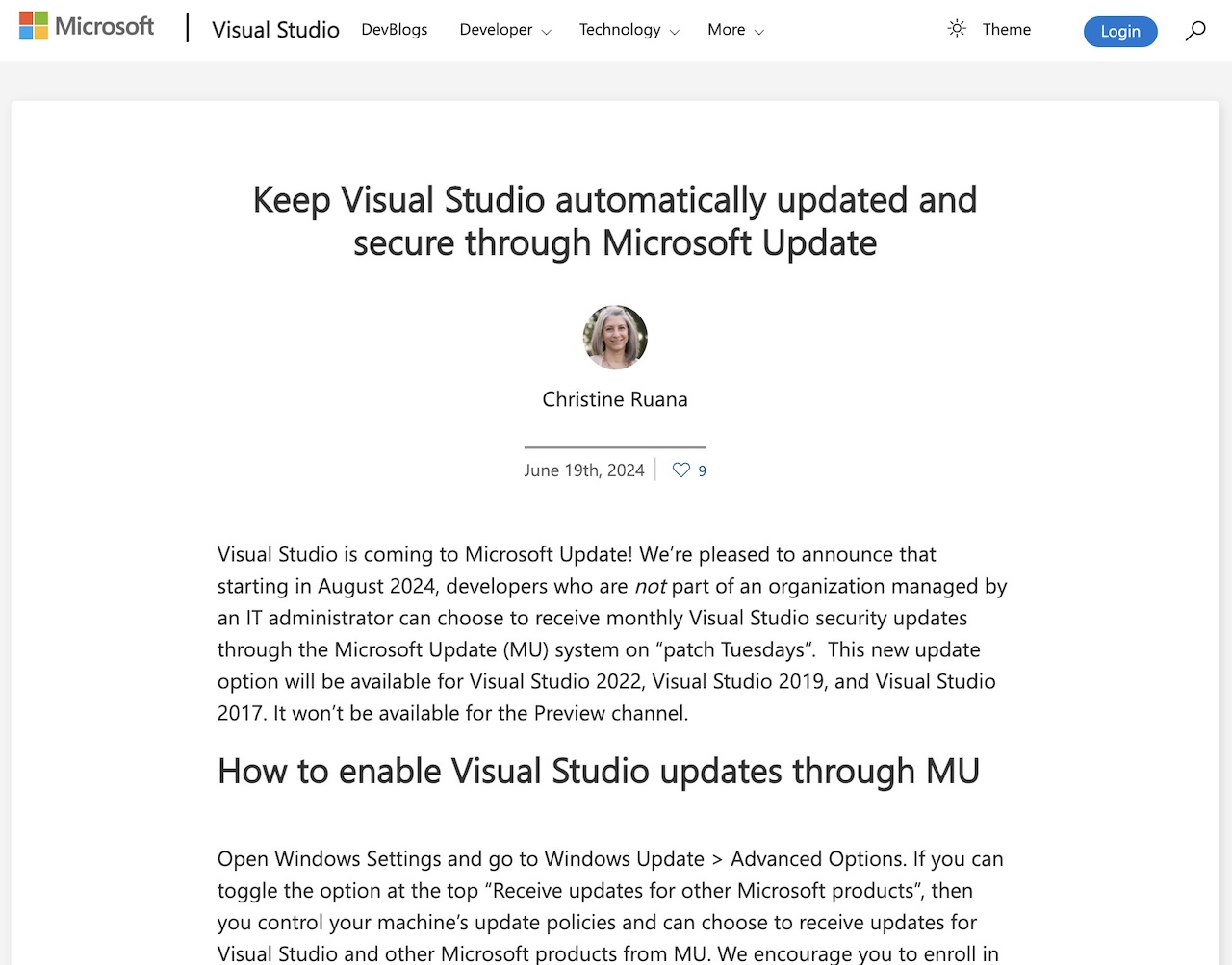Click the Microsoft logo
This screenshot has height=965, width=1232.
point(87,26)
